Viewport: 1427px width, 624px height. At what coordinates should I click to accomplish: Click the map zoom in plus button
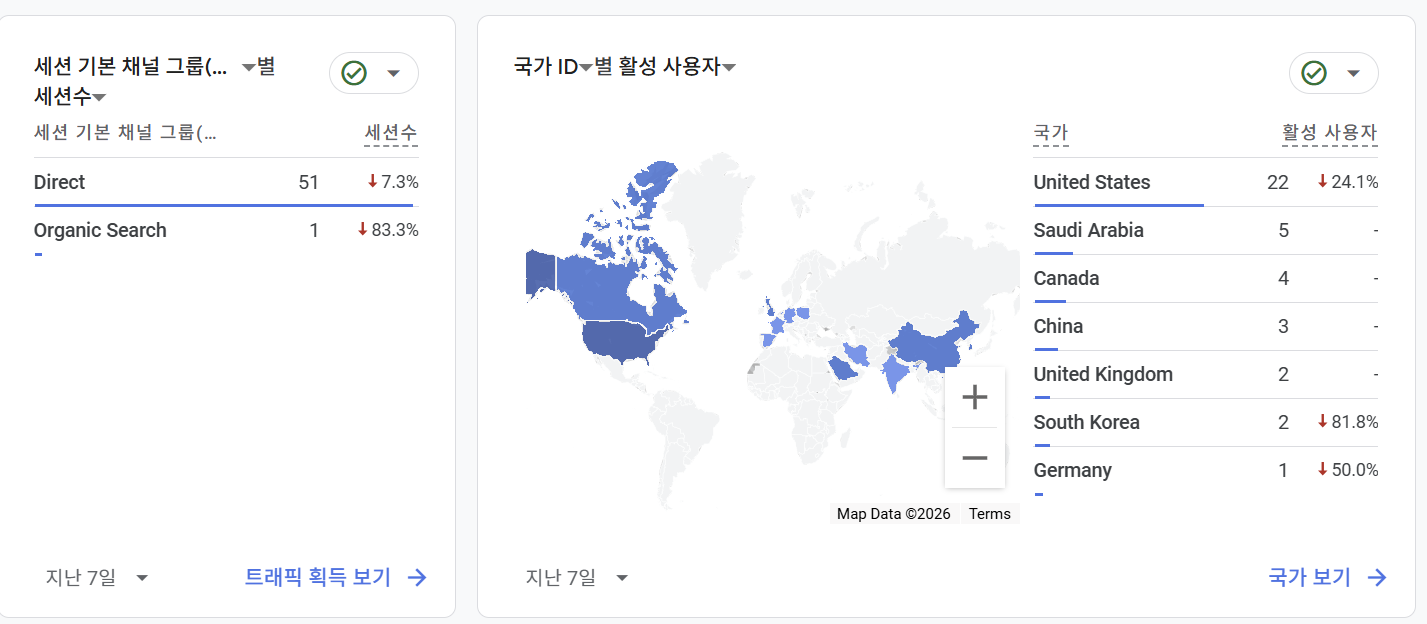pos(974,398)
